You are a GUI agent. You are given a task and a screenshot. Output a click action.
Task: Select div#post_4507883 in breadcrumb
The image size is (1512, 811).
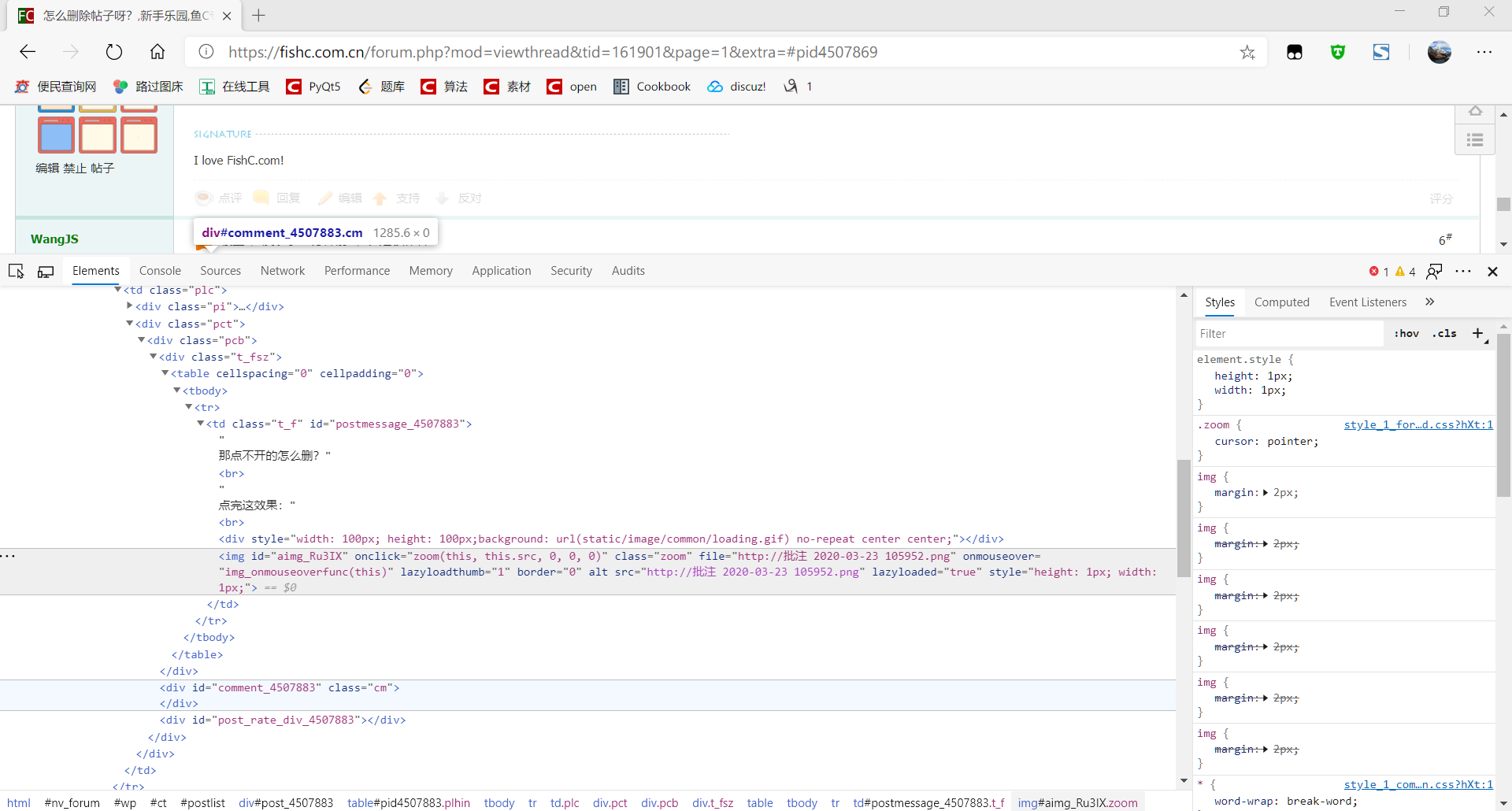coord(286,803)
